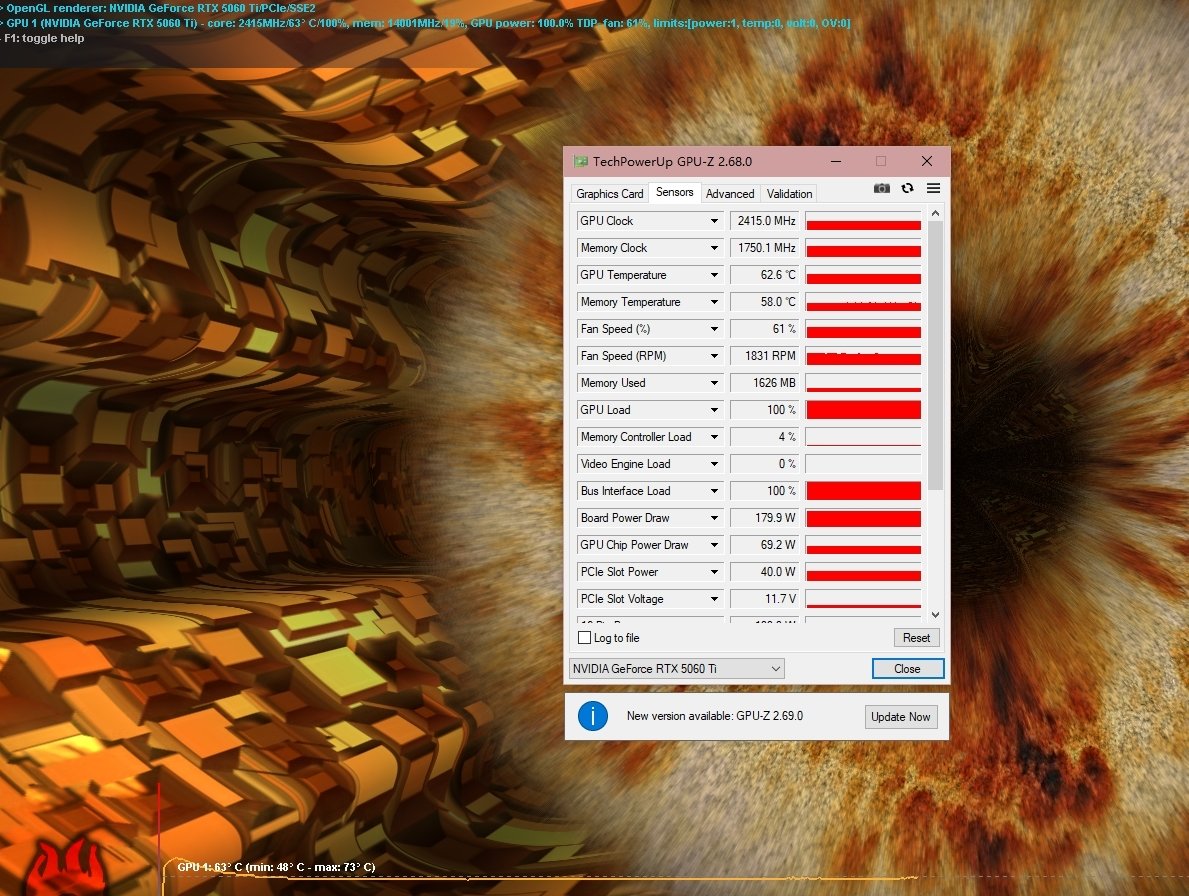Open the Fan Speed (RPM) dropdown
The height and width of the screenshot is (896, 1189).
point(714,356)
